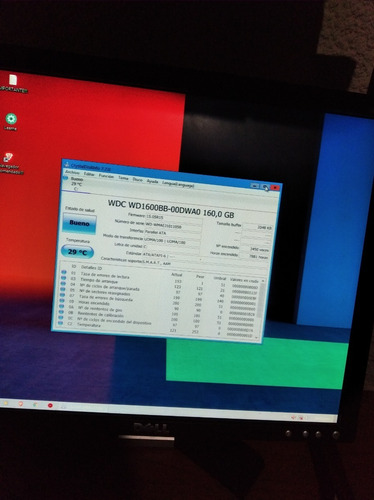374x500 pixels.
Task: Click the disk model title WDC WD1600BB-00DWA0
Action: 154,206
